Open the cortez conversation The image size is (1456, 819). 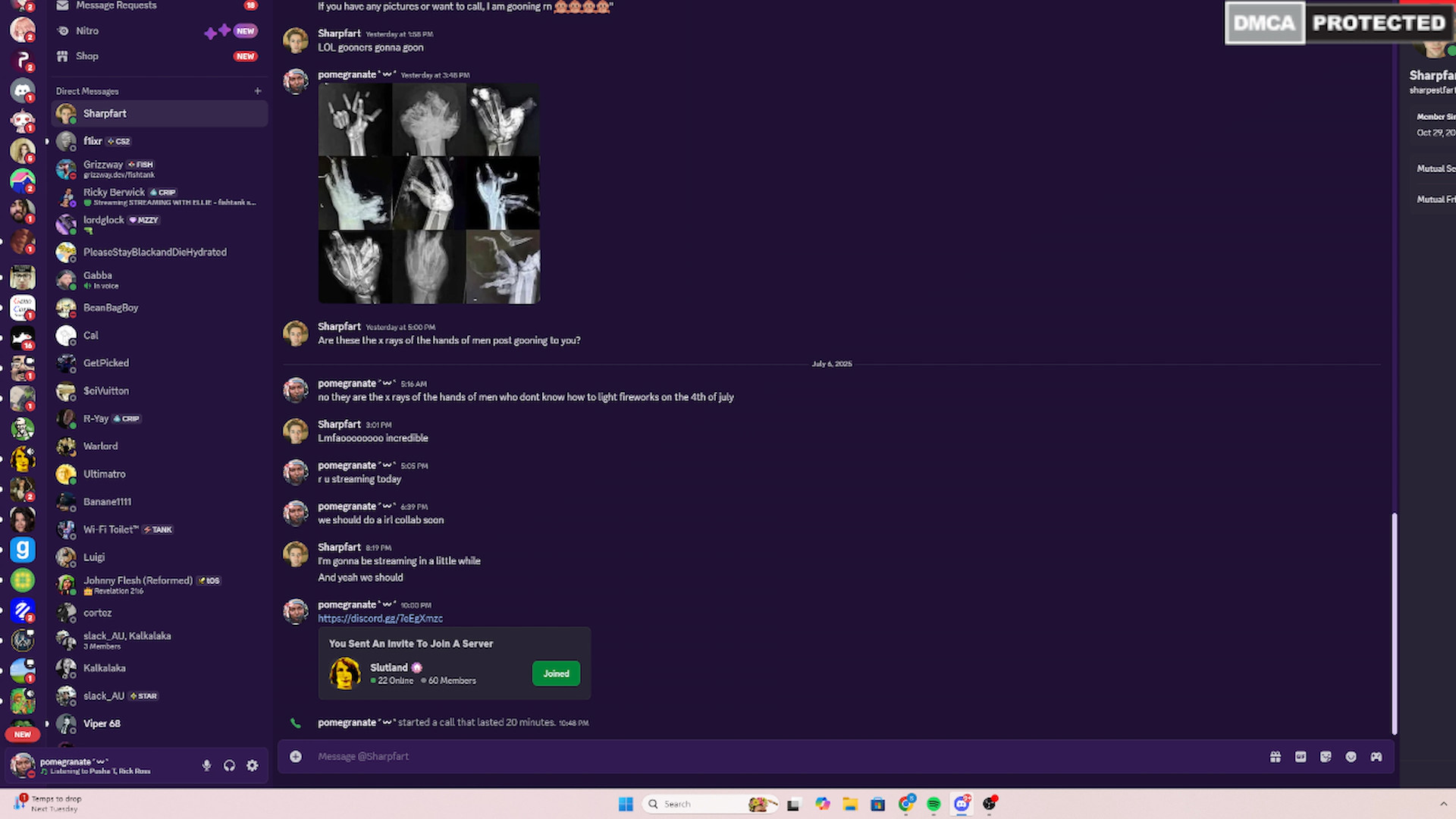159,613
